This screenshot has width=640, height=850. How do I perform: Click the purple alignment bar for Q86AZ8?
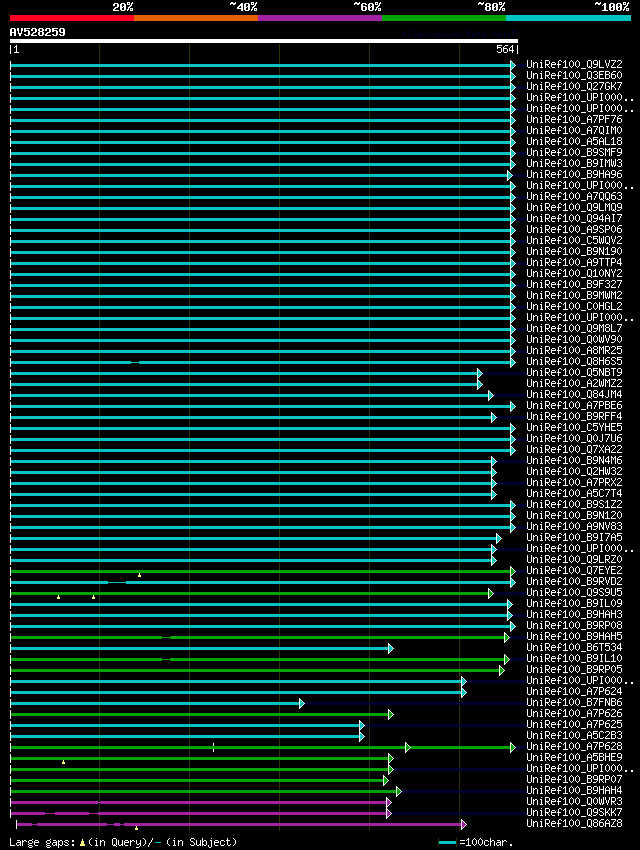click(240, 825)
